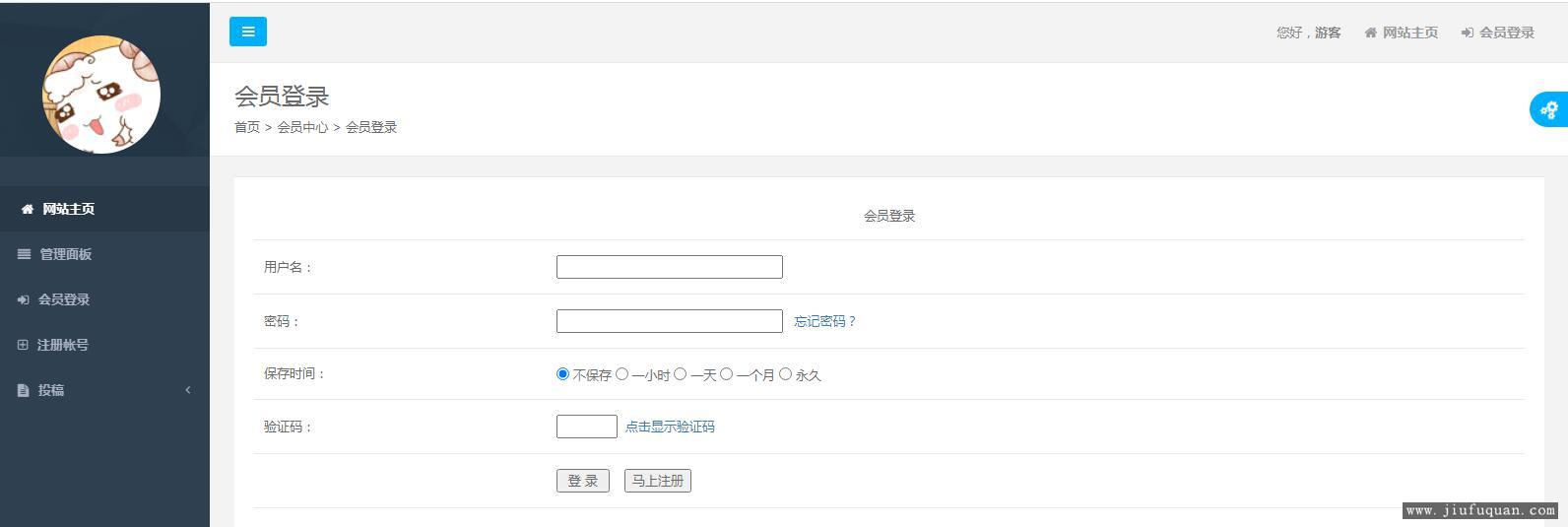Click the login arrow icon in the top header
The width and height of the screenshot is (1568, 527).
tap(1467, 33)
